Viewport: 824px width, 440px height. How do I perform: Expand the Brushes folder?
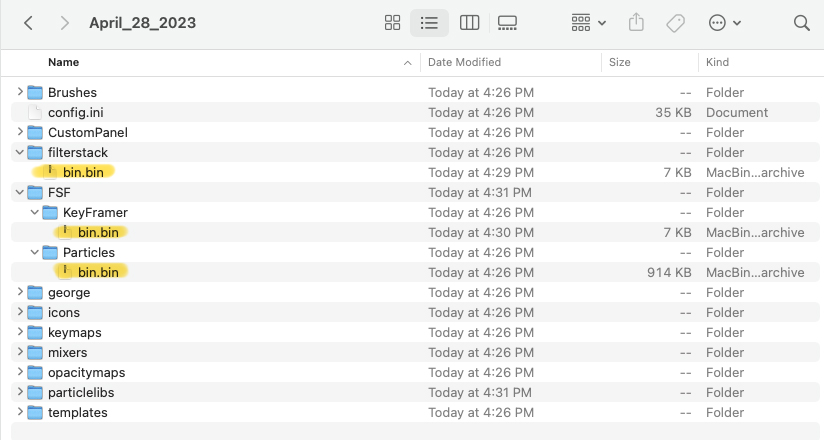(20, 92)
